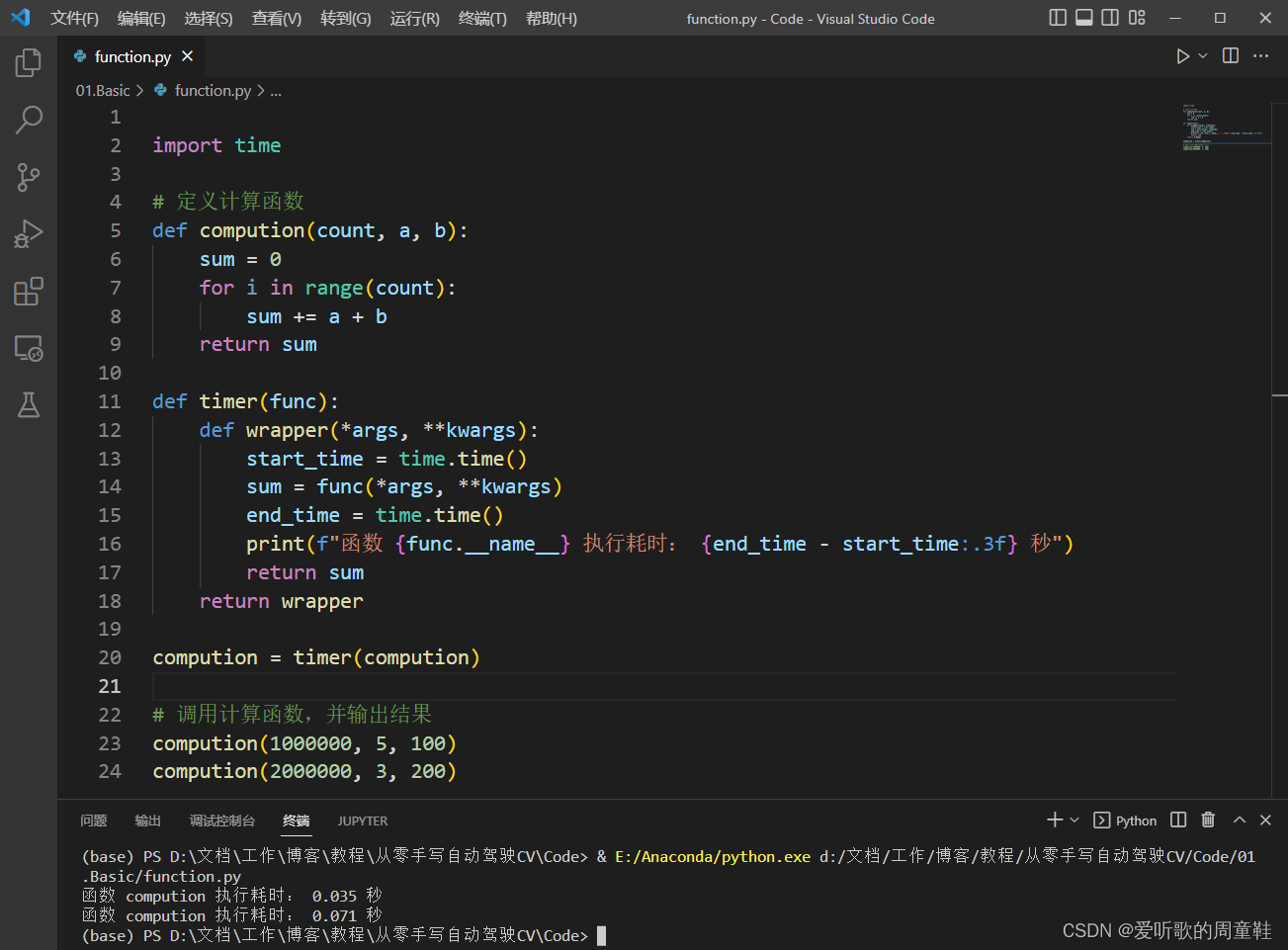This screenshot has height=950, width=1288.
Task: Open the 帮助(H) menu
Action: pyautogui.click(x=552, y=19)
